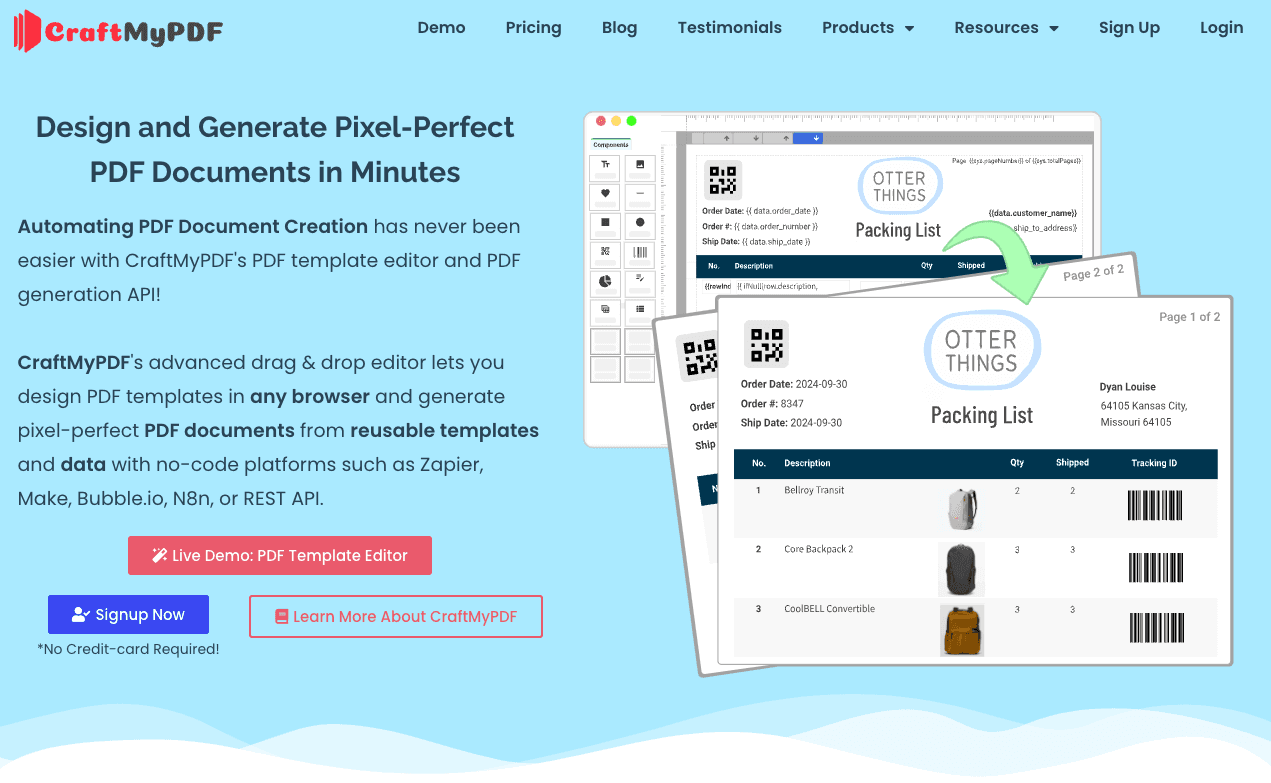Click the Signup Now button
Image resolution: width=1271 pixels, height=783 pixels.
128,614
